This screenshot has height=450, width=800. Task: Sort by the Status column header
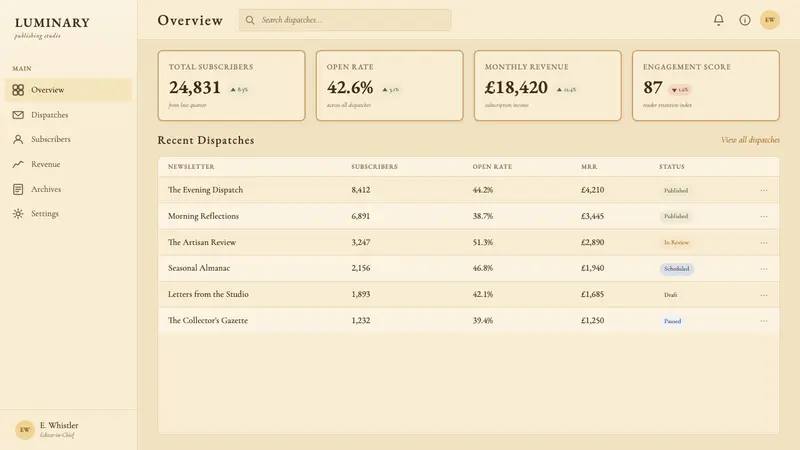pos(672,167)
